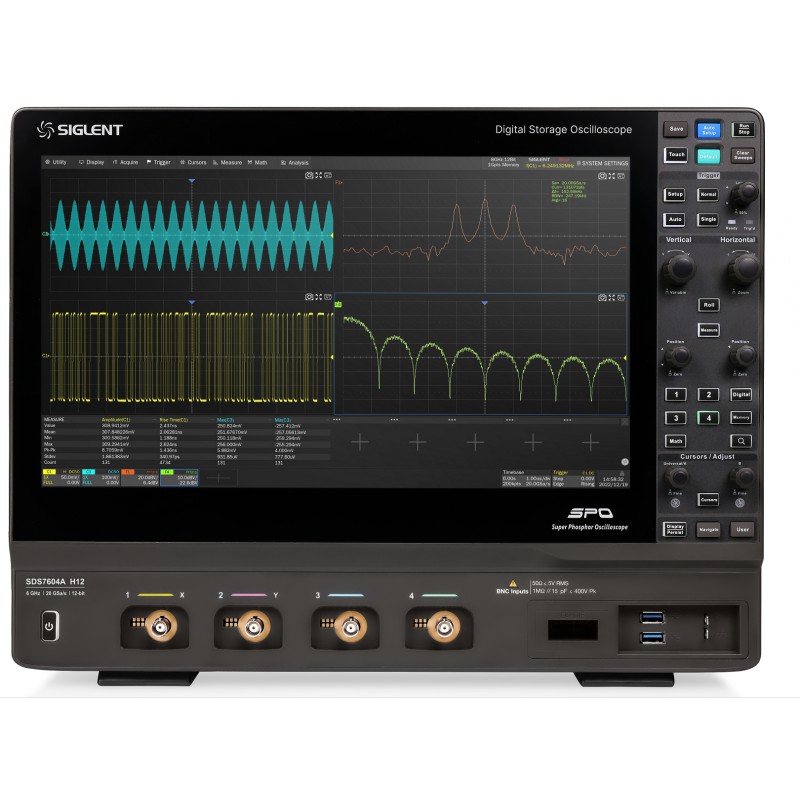This screenshot has width=800, height=800.
Task: Click the upper blue USB port
Action: (x=653, y=618)
